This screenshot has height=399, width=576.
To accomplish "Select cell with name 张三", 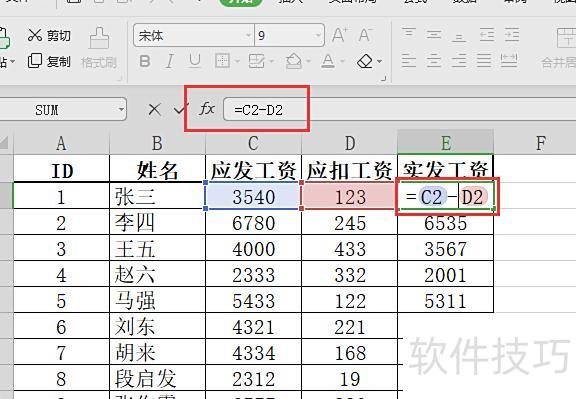I will [157, 196].
